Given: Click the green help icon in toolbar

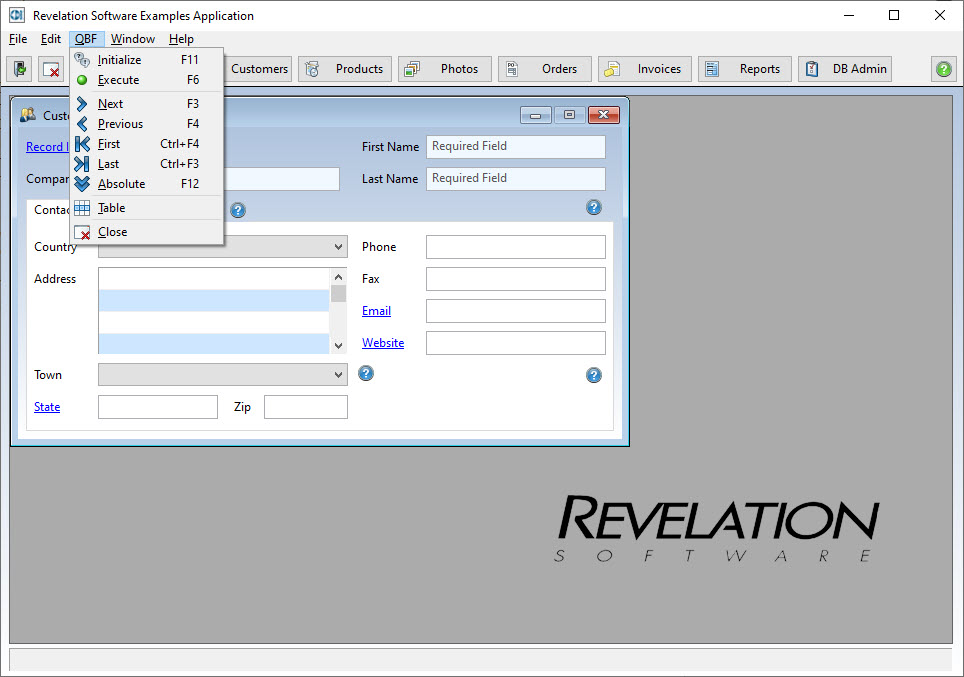Looking at the screenshot, I should pyautogui.click(x=944, y=69).
